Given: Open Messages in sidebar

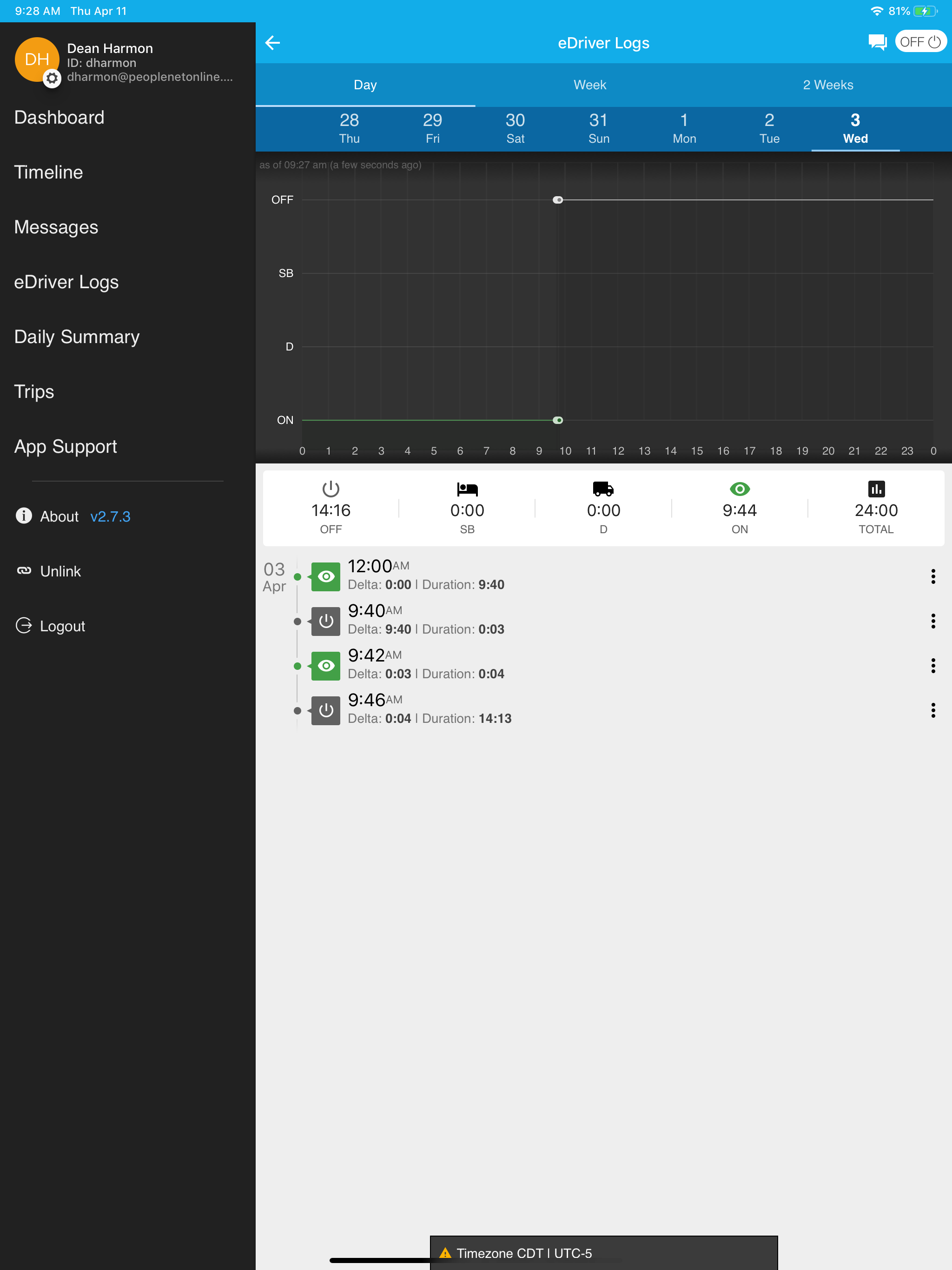Looking at the screenshot, I should [x=56, y=227].
